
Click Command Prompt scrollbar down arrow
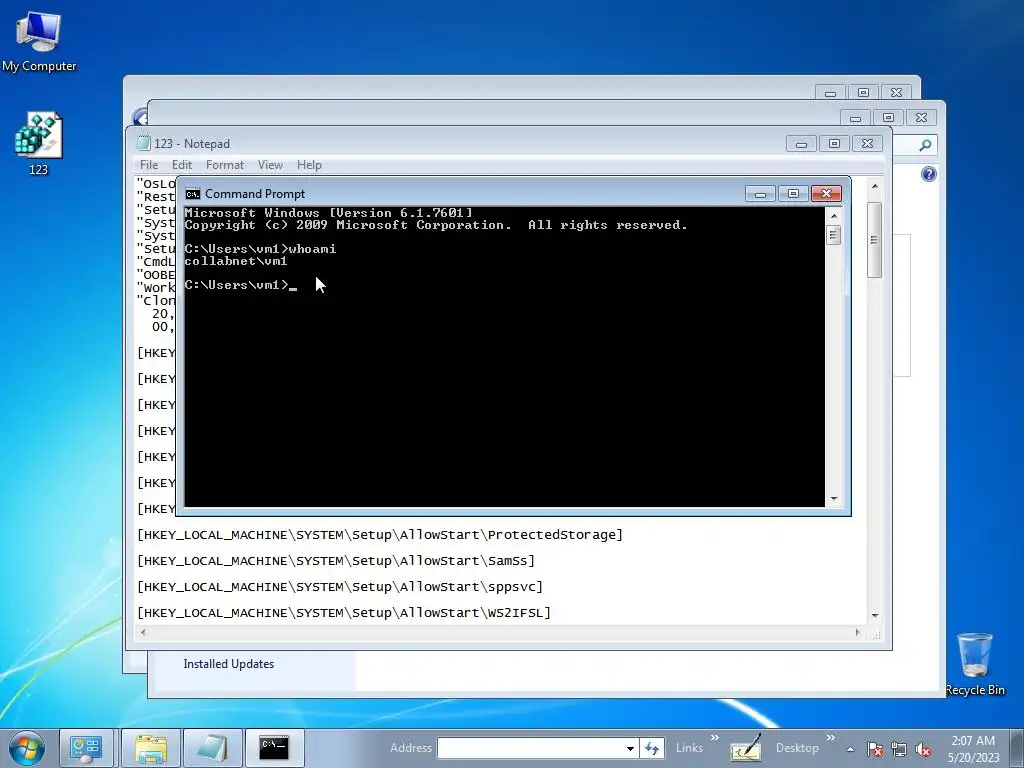[833, 500]
